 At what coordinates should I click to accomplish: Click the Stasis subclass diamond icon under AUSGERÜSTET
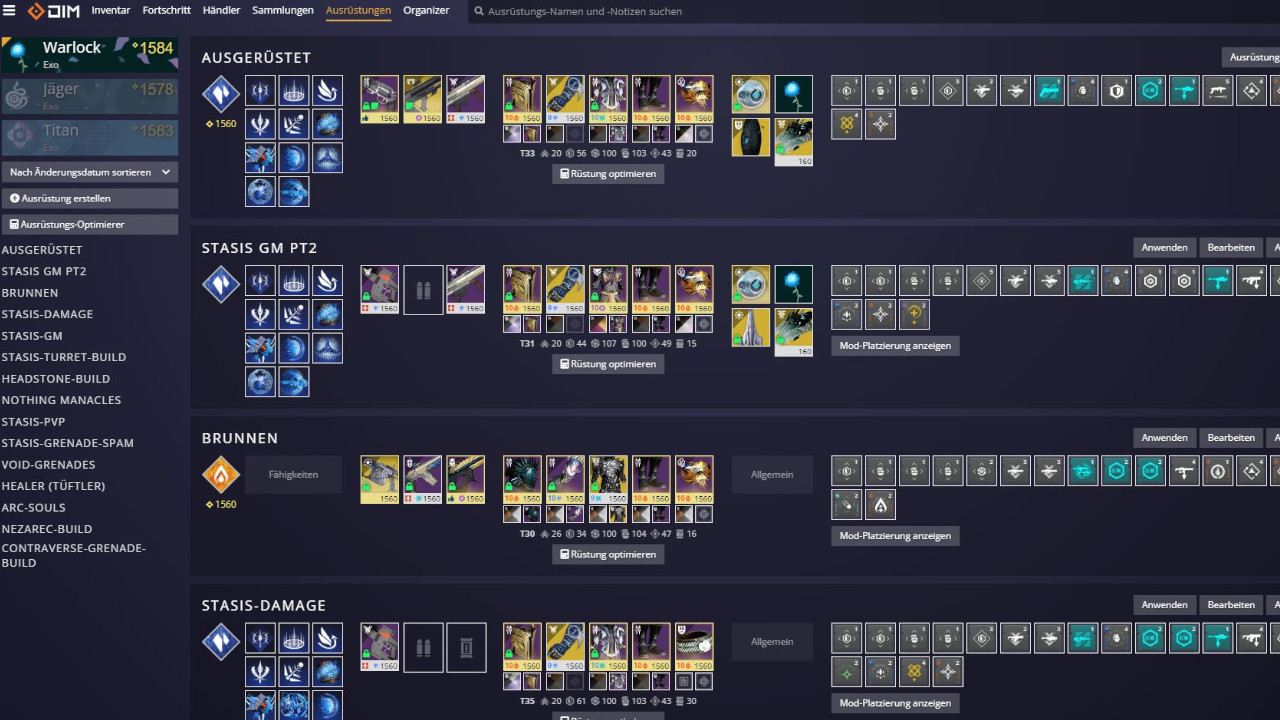[221, 94]
